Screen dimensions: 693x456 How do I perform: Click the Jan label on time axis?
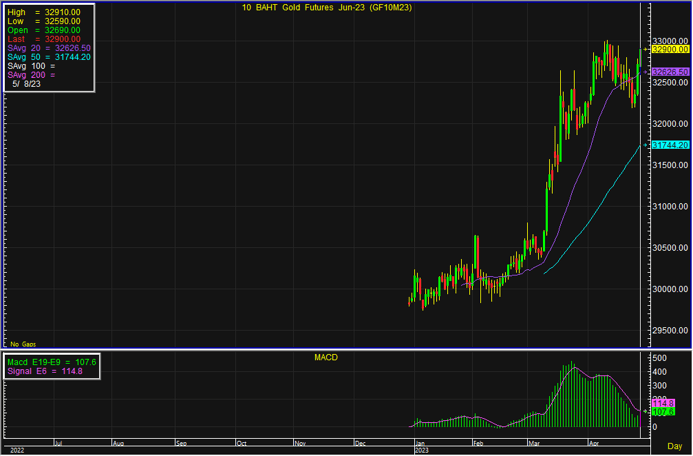tap(420, 441)
